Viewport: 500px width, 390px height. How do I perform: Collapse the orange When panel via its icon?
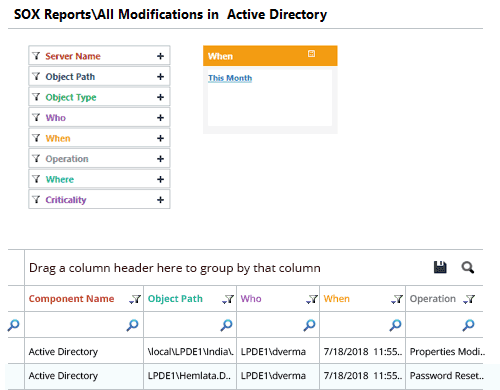[311, 54]
